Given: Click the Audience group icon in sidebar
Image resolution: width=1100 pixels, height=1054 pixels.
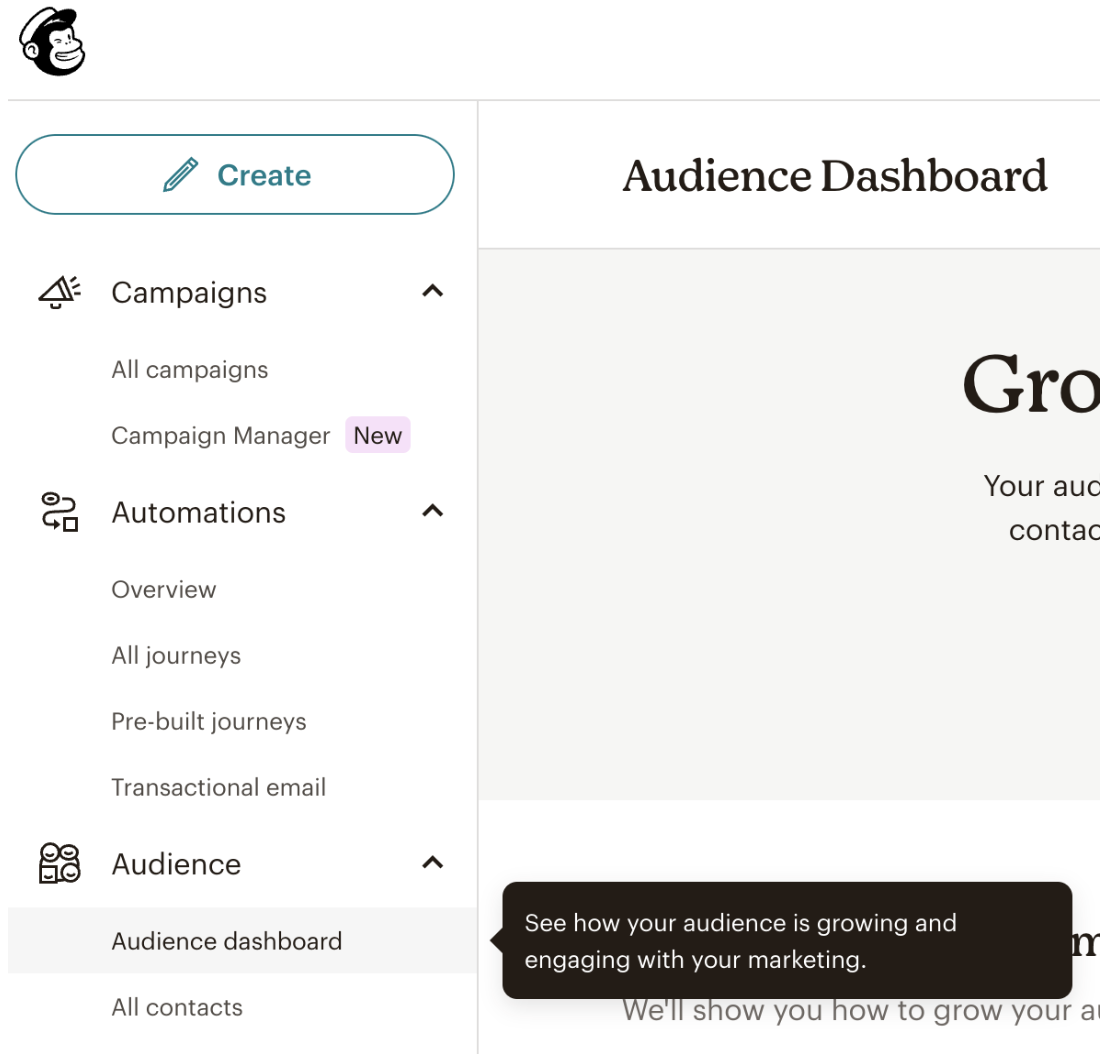Looking at the screenshot, I should [59, 863].
